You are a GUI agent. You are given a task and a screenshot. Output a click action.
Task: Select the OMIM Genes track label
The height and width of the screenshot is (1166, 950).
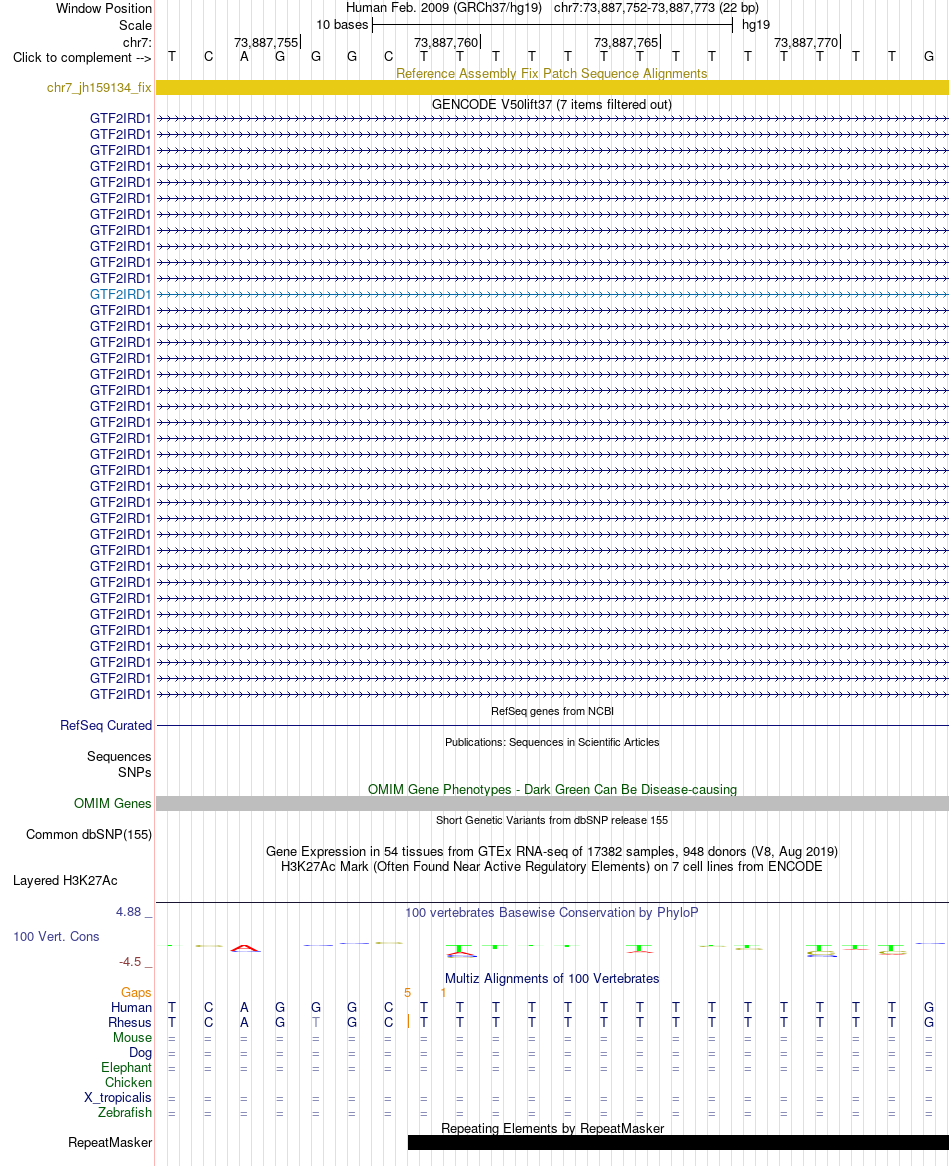tap(112, 804)
